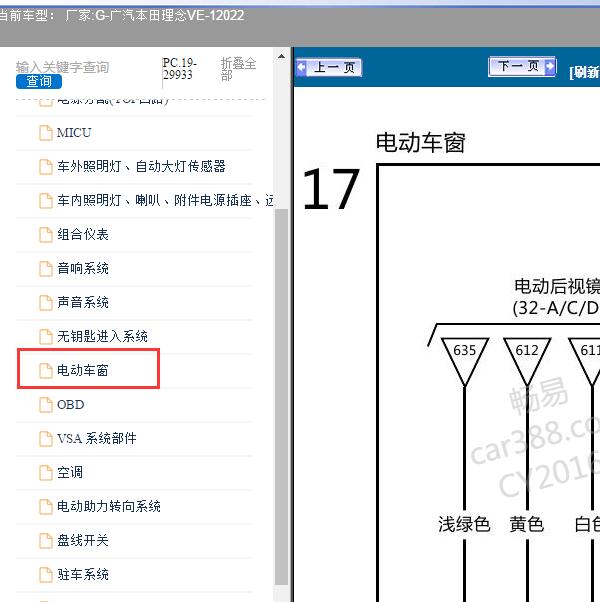This screenshot has height=602, width=600.
Task: Click the 浅绿色 wire color label
Action: coord(464,524)
